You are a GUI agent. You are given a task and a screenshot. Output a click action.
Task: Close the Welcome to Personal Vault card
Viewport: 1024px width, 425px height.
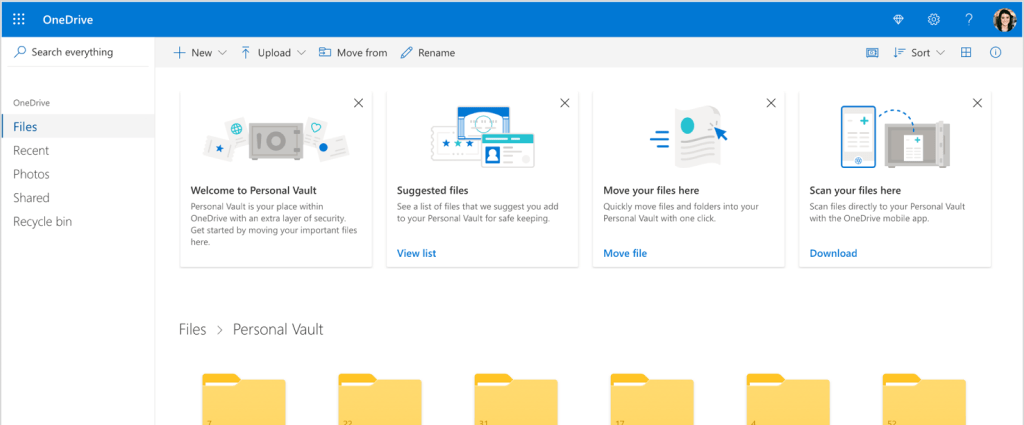pos(359,102)
